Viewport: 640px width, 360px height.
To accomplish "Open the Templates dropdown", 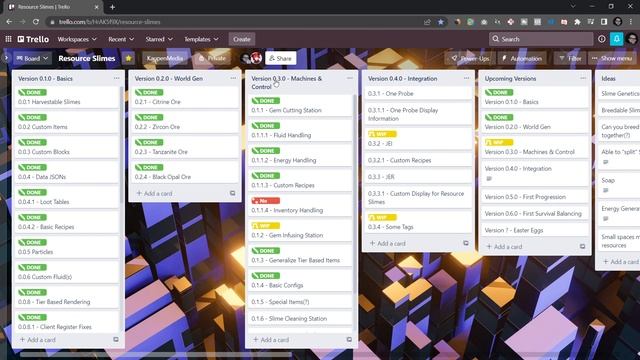I will 201,39.
